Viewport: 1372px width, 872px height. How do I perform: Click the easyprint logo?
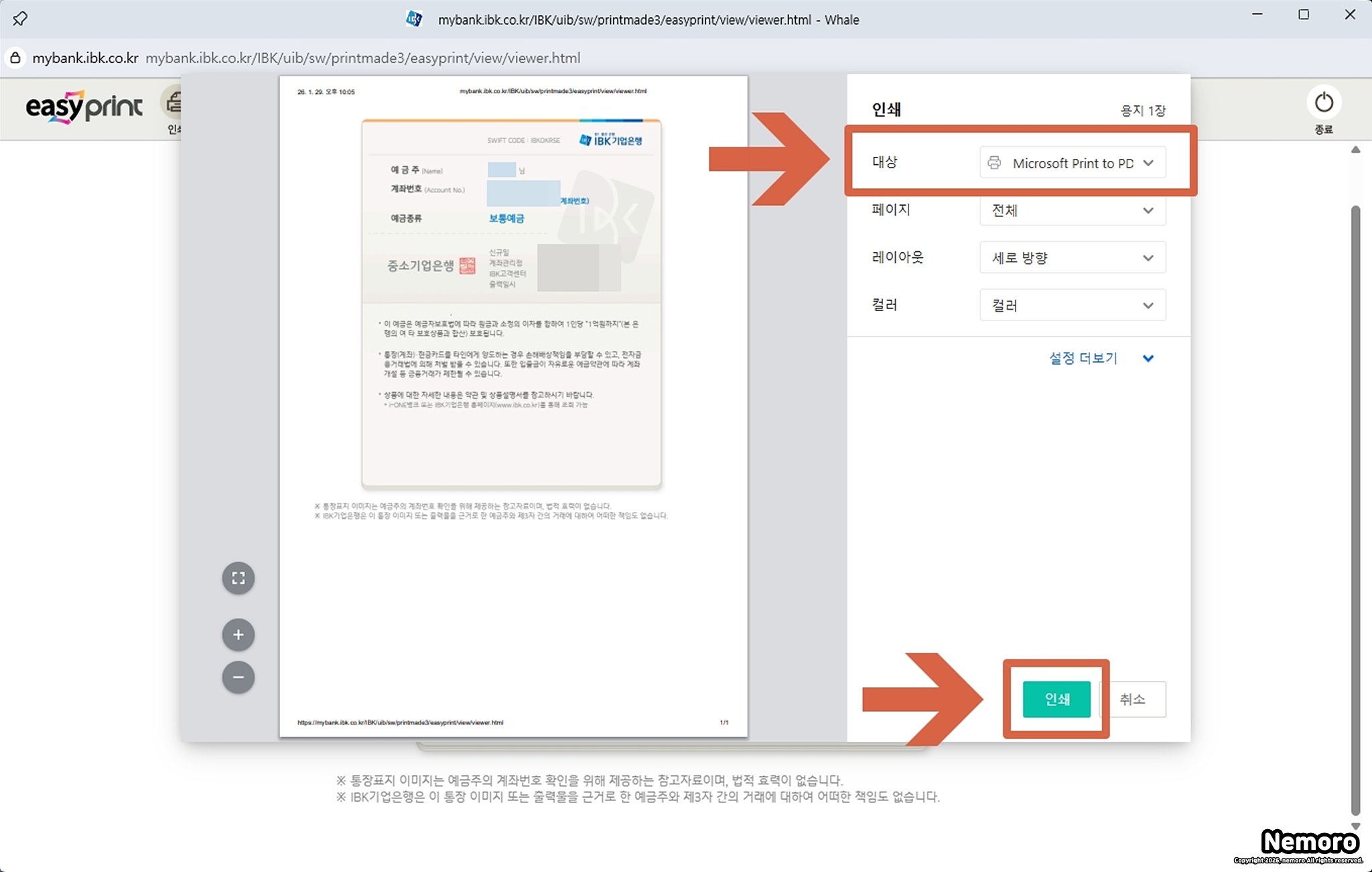tap(84, 106)
